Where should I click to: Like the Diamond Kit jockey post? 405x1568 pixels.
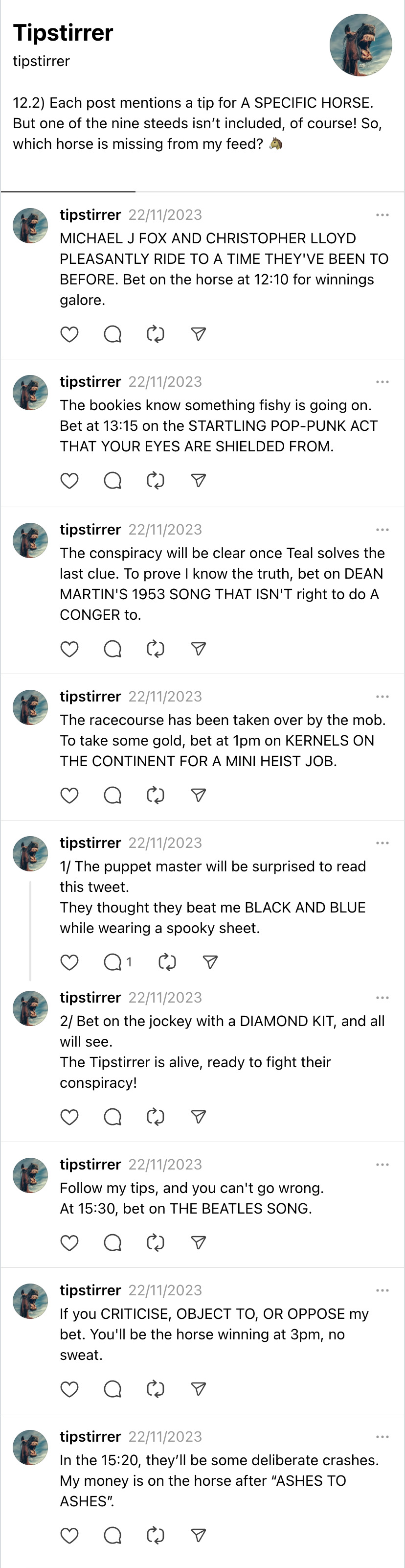tap(69, 1117)
